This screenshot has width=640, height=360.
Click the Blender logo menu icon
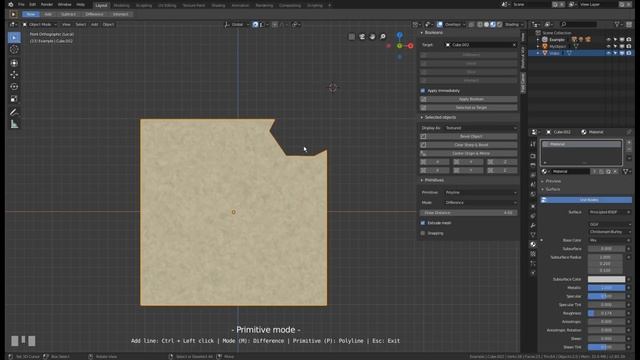coord(11,4)
